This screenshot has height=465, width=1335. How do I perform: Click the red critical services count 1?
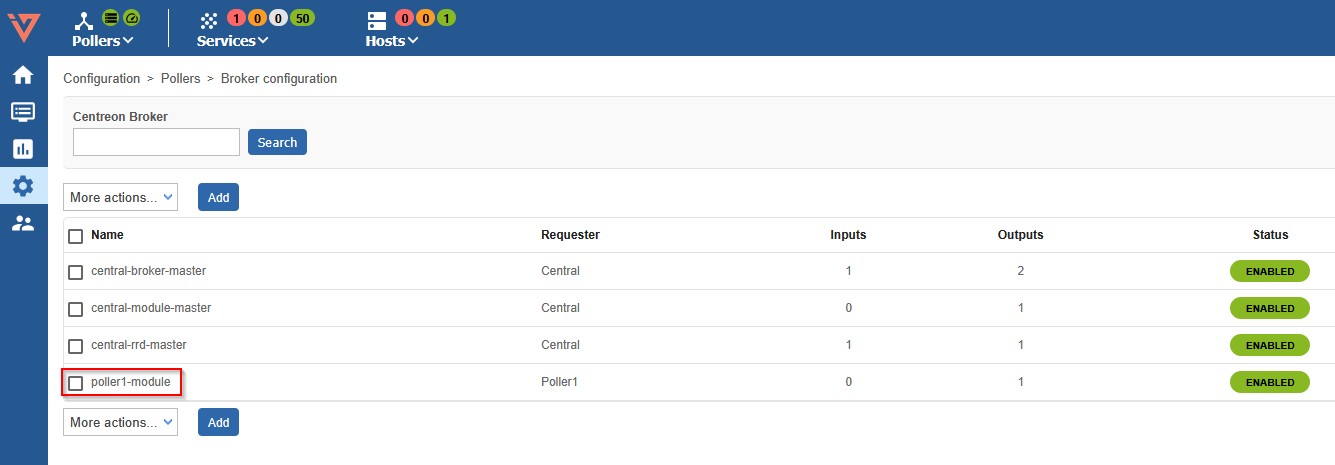[236, 18]
